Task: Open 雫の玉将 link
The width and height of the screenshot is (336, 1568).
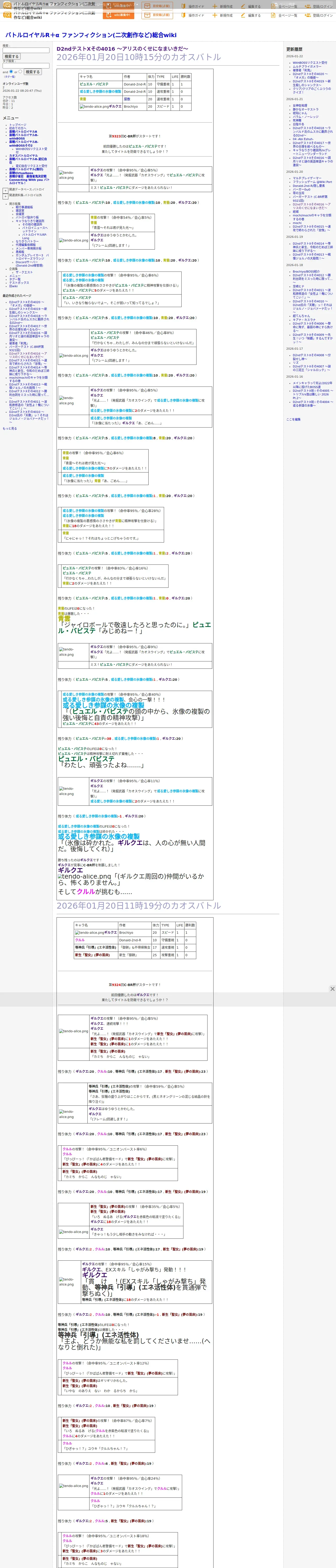Action: tap(299, 193)
